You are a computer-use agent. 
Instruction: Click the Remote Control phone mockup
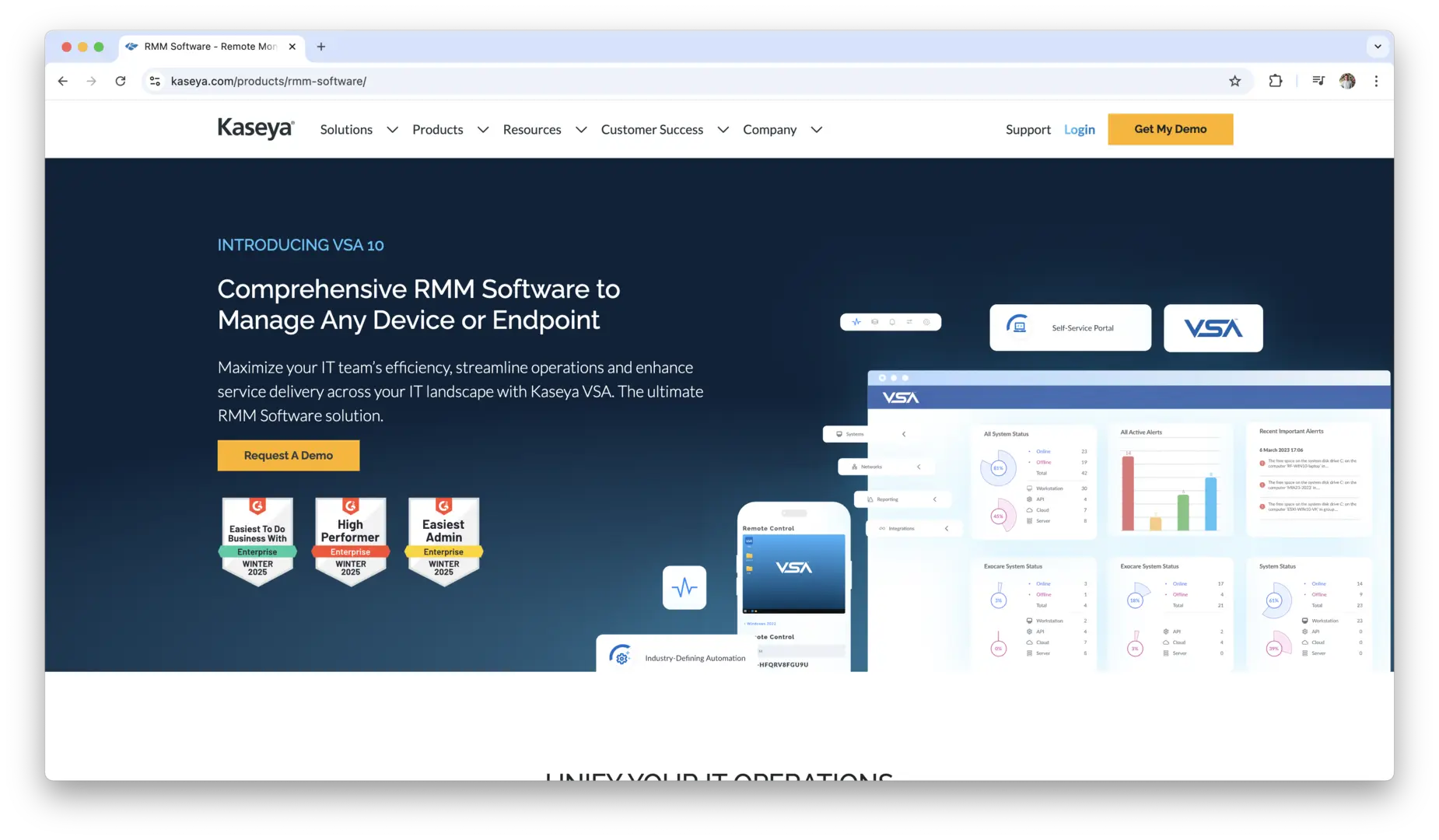[793, 586]
